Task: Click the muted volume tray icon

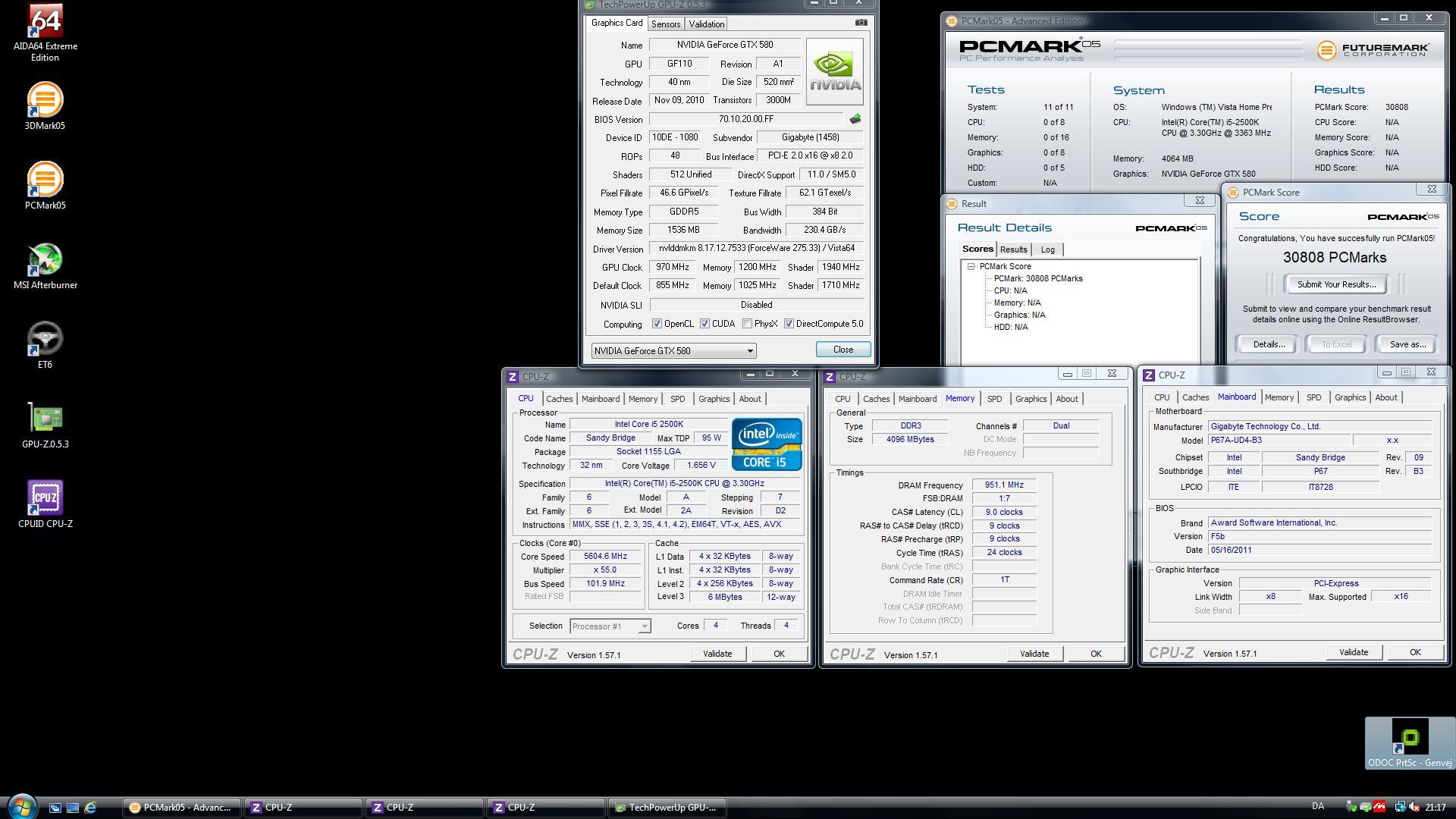Action: pyautogui.click(x=1414, y=808)
